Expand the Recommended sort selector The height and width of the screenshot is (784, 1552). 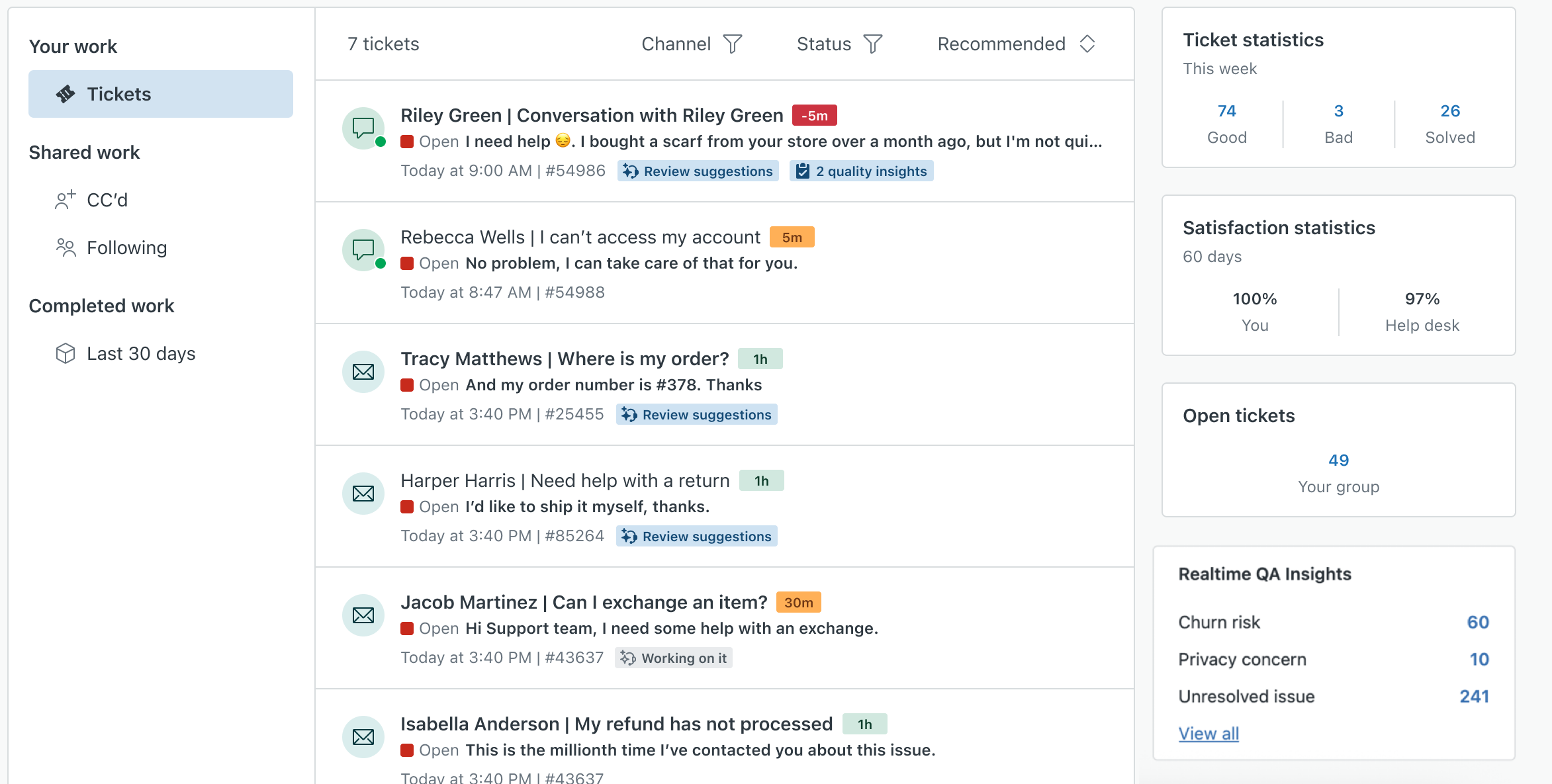point(1087,44)
